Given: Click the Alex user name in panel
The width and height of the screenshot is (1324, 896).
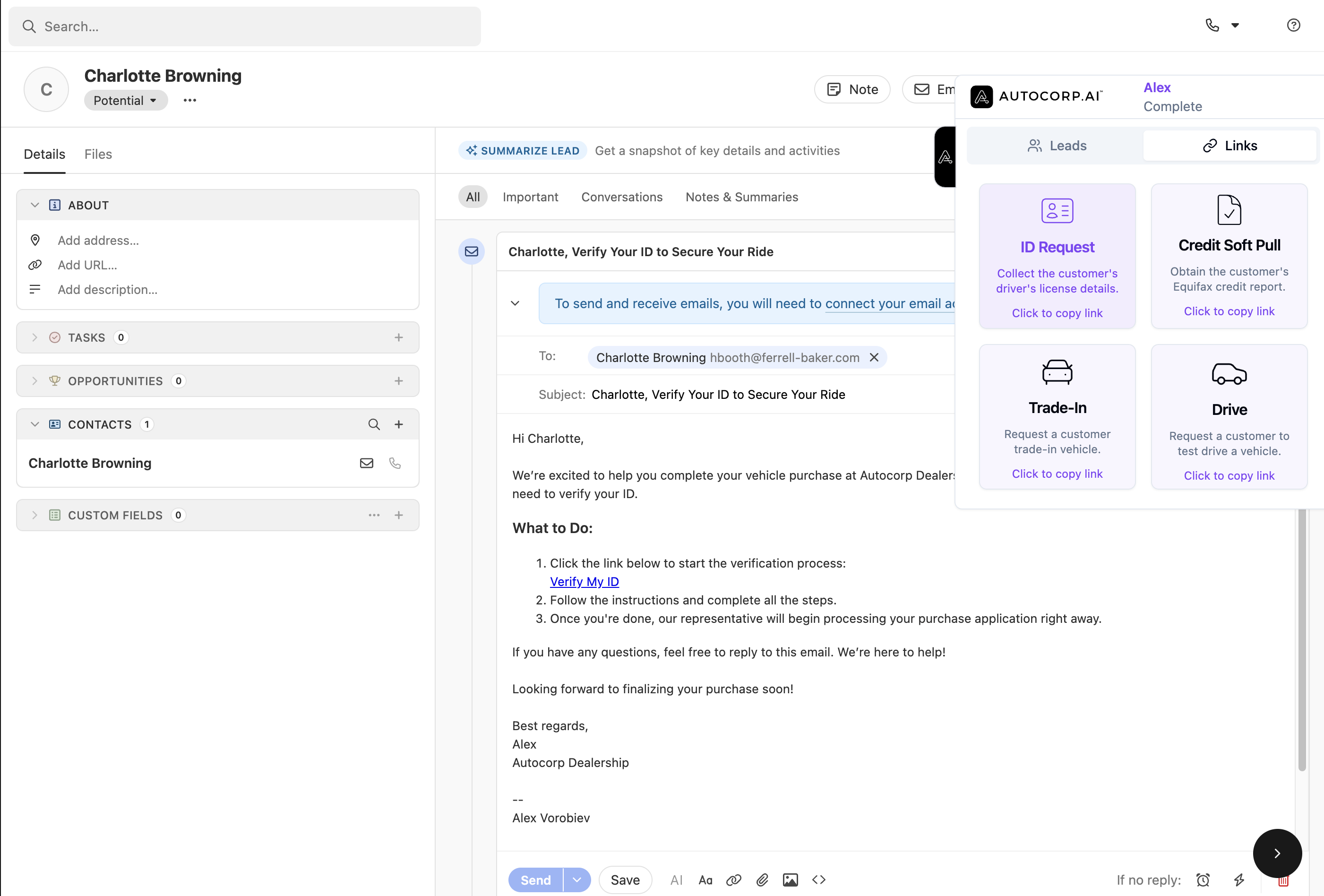Looking at the screenshot, I should [x=1157, y=87].
